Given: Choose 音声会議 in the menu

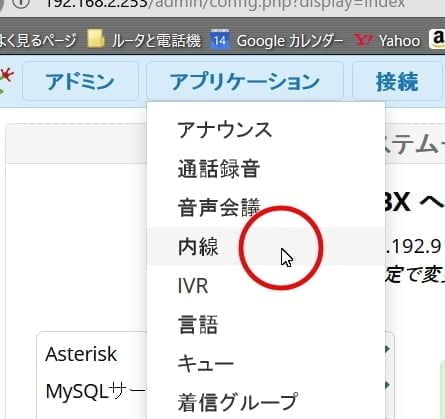Looking at the screenshot, I should tap(266, 208).
